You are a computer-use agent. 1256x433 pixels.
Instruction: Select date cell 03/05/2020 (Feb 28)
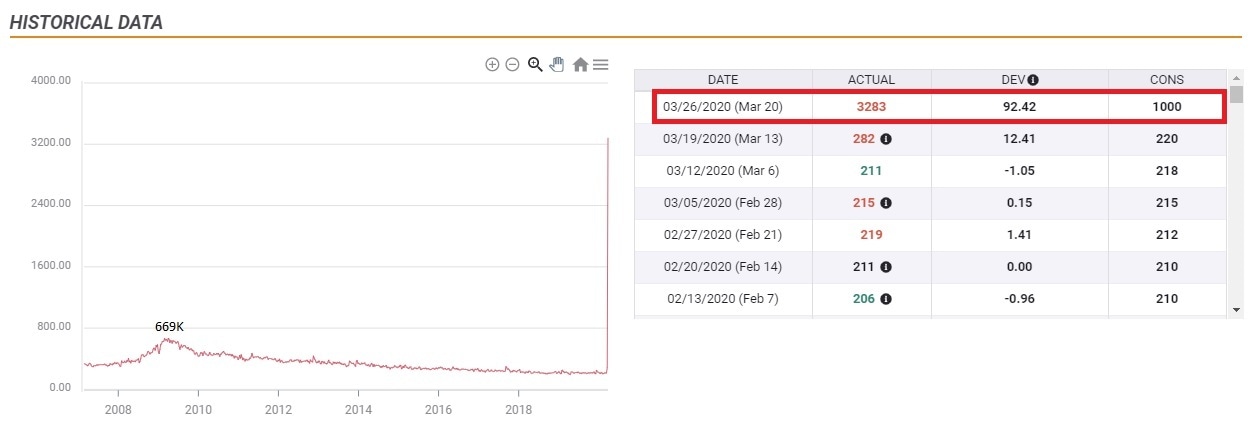click(723, 203)
